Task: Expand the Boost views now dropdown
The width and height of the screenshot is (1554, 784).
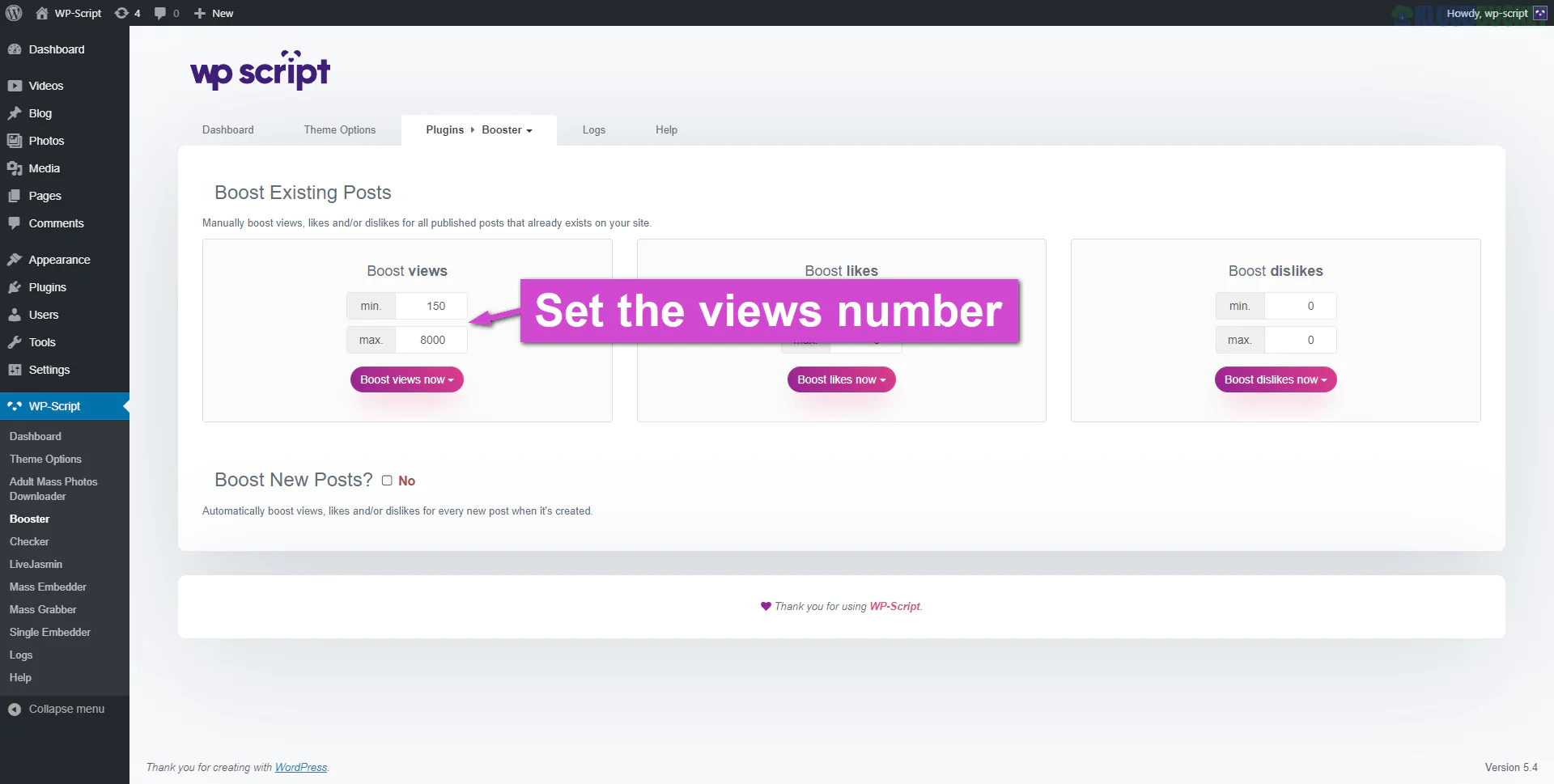Action: point(406,379)
